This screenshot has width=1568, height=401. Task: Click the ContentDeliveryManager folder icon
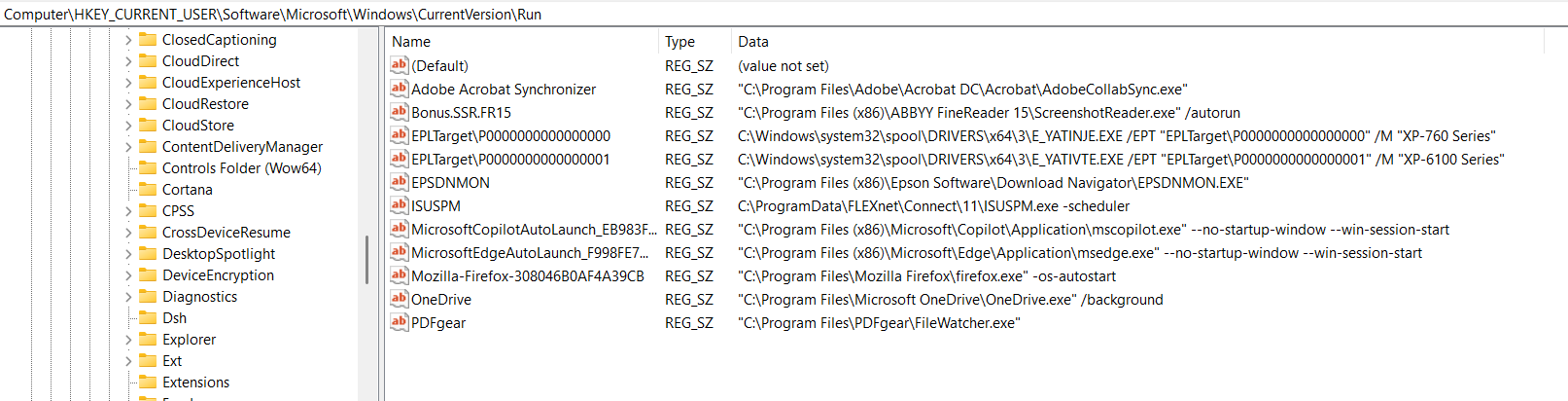tap(148, 146)
